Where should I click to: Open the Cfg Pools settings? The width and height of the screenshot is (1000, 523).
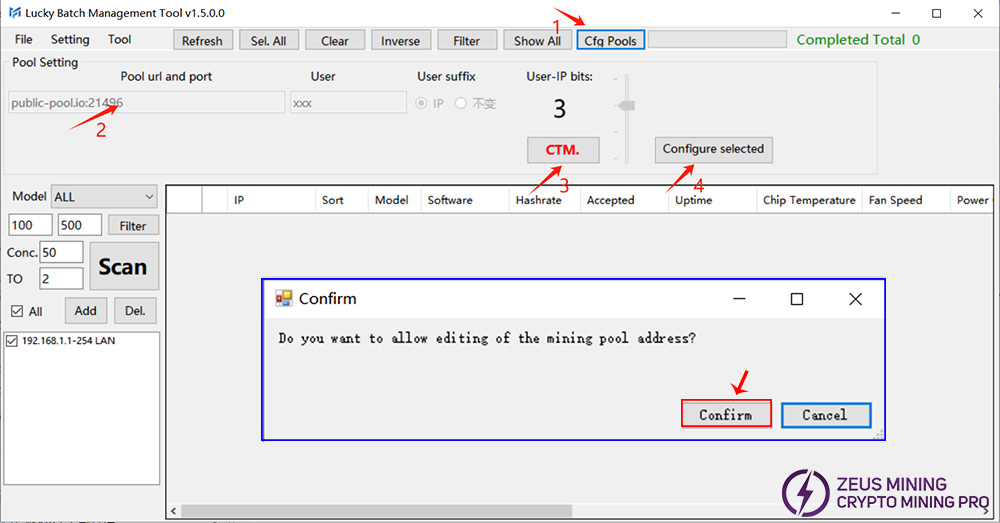pyautogui.click(x=610, y=41)
